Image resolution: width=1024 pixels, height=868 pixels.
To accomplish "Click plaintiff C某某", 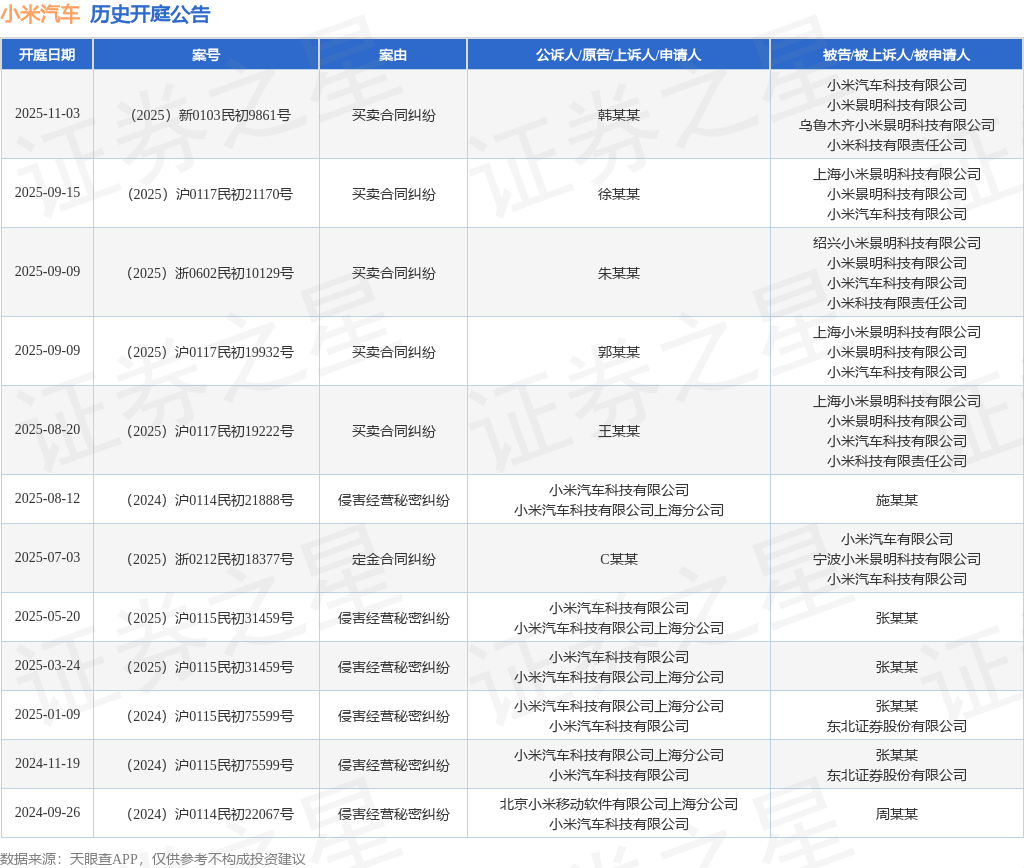I will [619, 560].
